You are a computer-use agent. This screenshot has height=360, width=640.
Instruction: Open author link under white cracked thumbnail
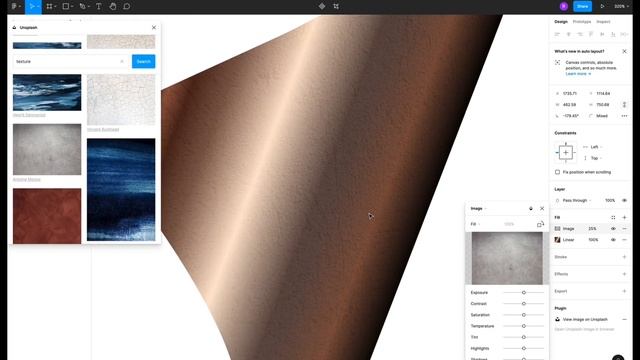pos(103,130)
